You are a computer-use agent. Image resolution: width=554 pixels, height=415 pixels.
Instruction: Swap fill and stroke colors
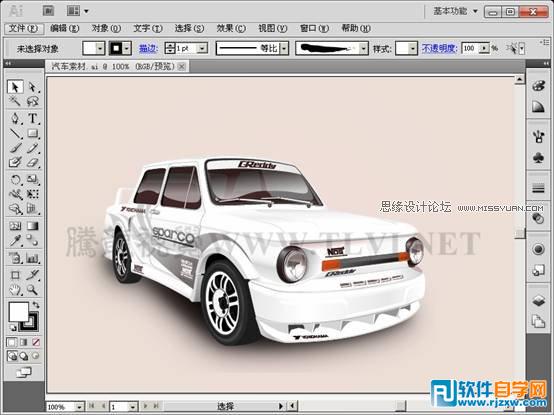tap(36, 304)
